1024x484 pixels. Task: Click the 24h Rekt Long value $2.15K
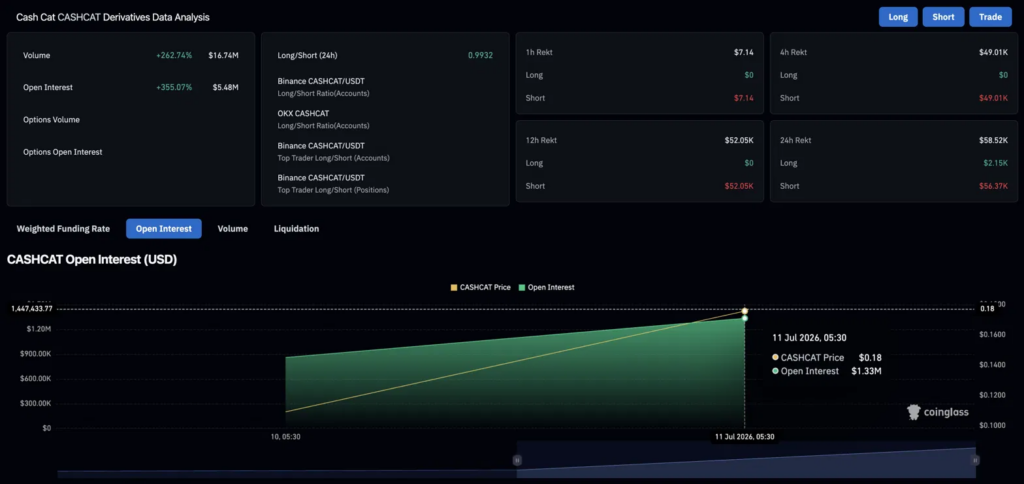(x=995, y=163)
